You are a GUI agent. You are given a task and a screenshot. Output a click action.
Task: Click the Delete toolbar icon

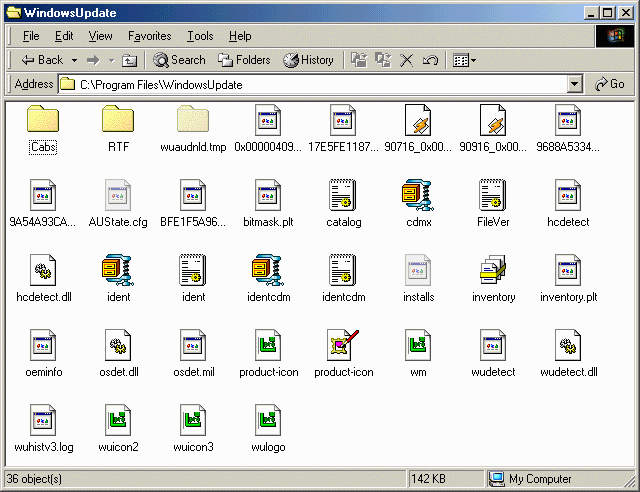[x=406, y=60]
